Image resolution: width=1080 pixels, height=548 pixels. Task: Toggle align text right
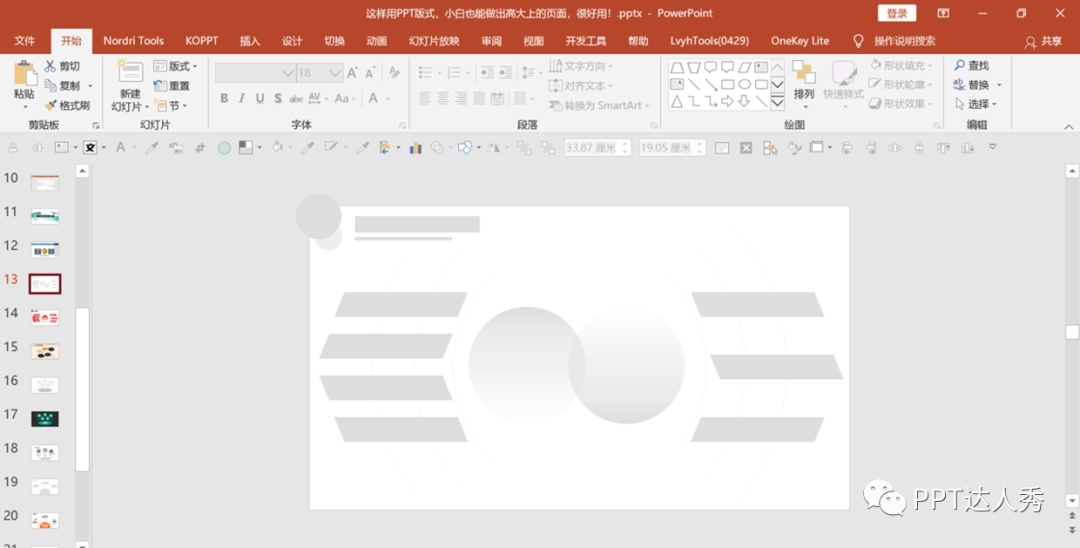click(x=461, y=98)
